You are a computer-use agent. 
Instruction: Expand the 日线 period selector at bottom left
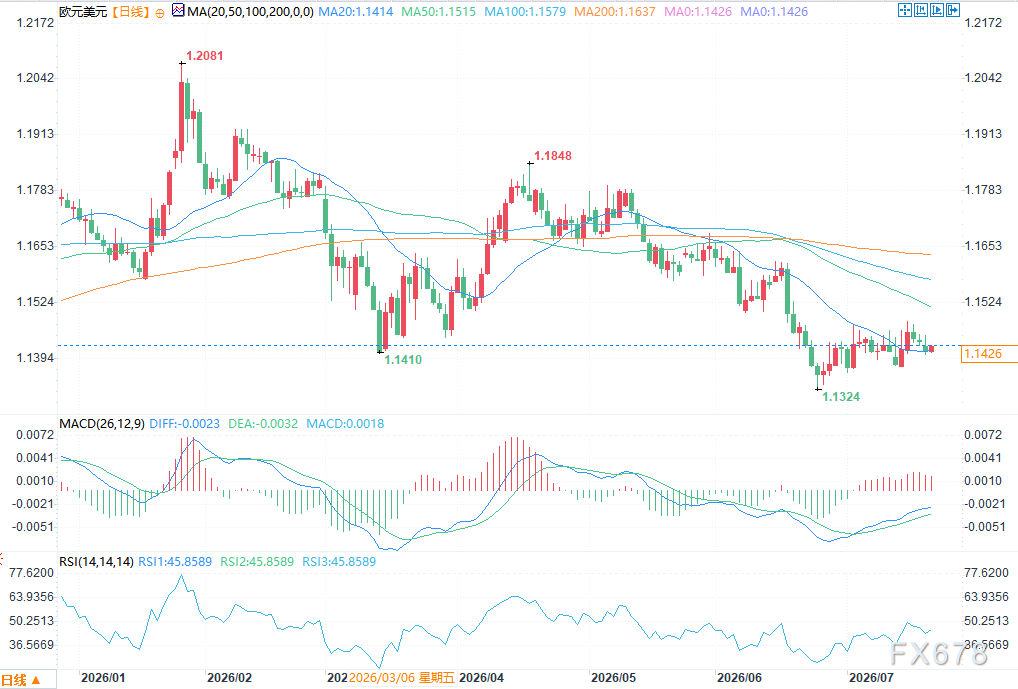click(21, 680)
